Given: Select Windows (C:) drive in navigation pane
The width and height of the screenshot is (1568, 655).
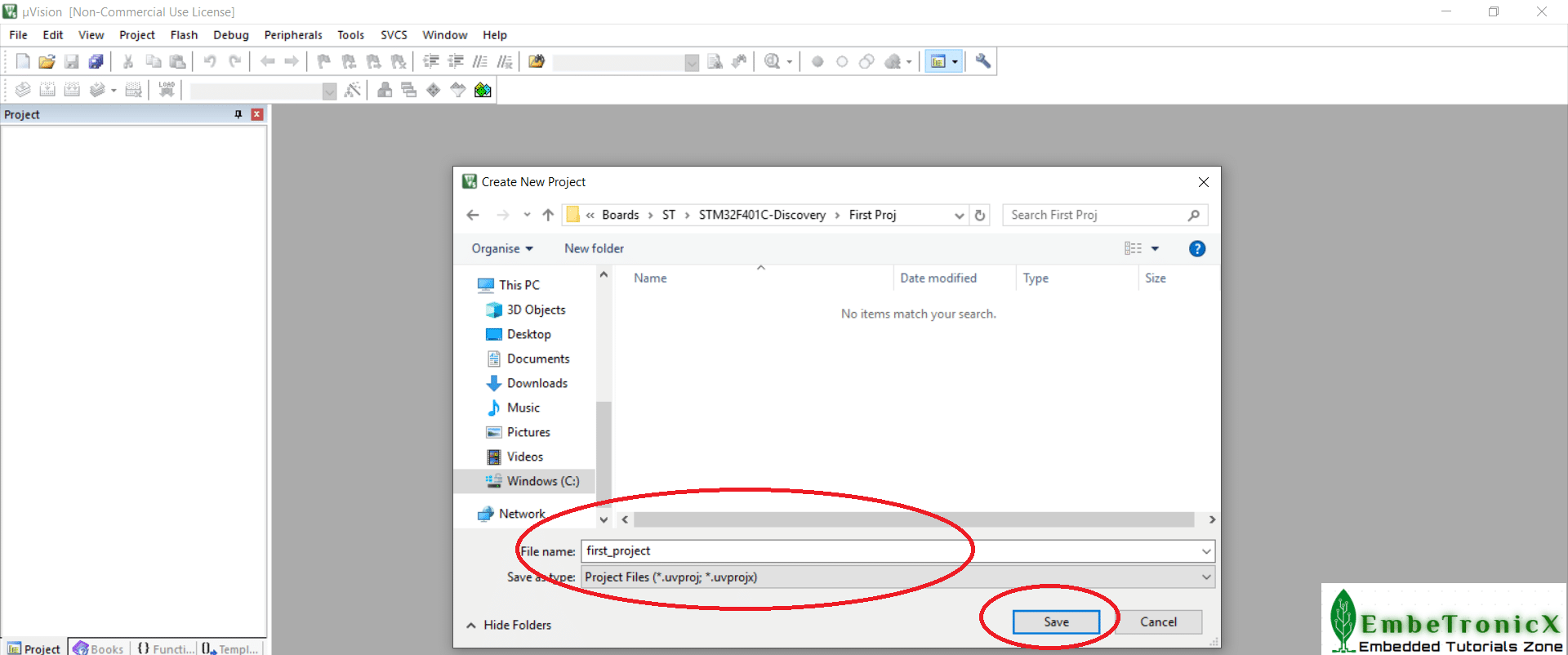Looking at the screenshot, I should pyautogui.click(x=543, y=481).
